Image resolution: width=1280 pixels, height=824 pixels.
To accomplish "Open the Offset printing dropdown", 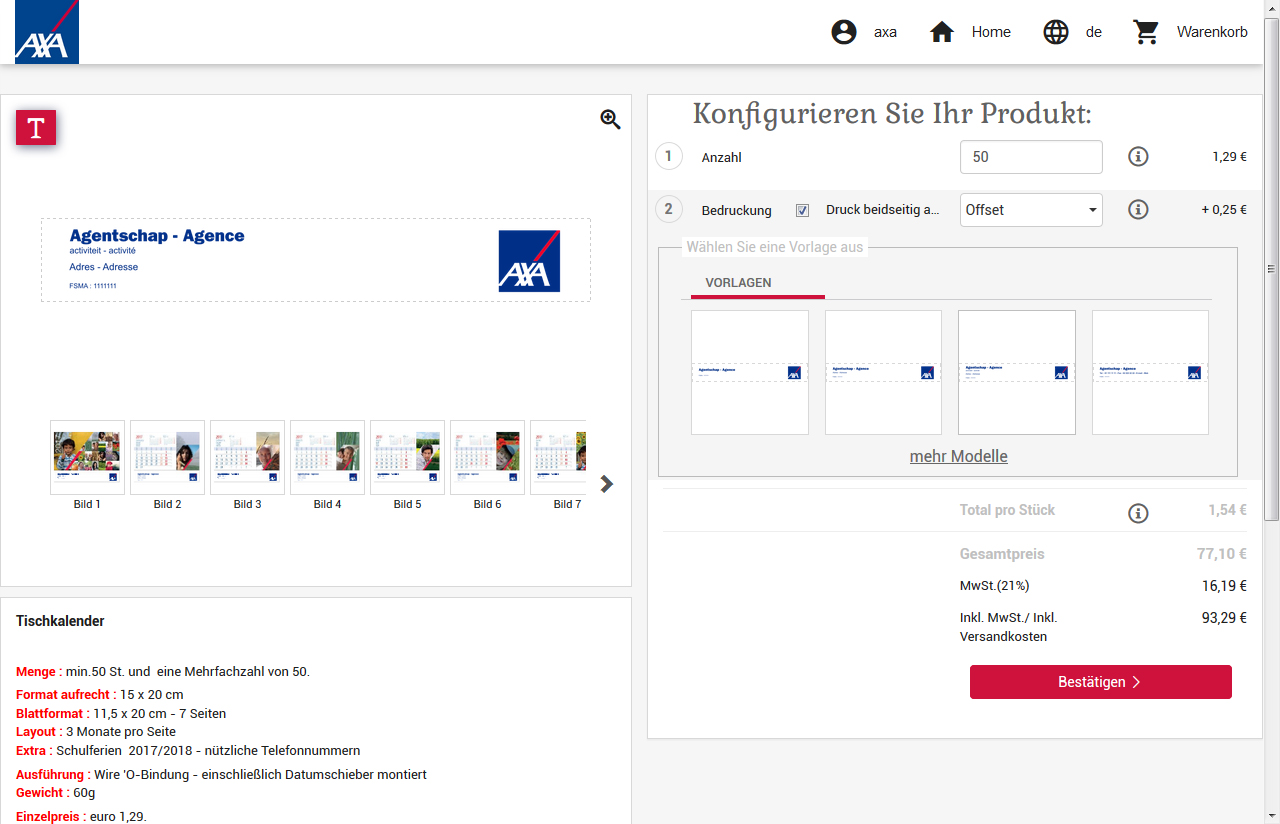I will click(x=1031, y=210).
